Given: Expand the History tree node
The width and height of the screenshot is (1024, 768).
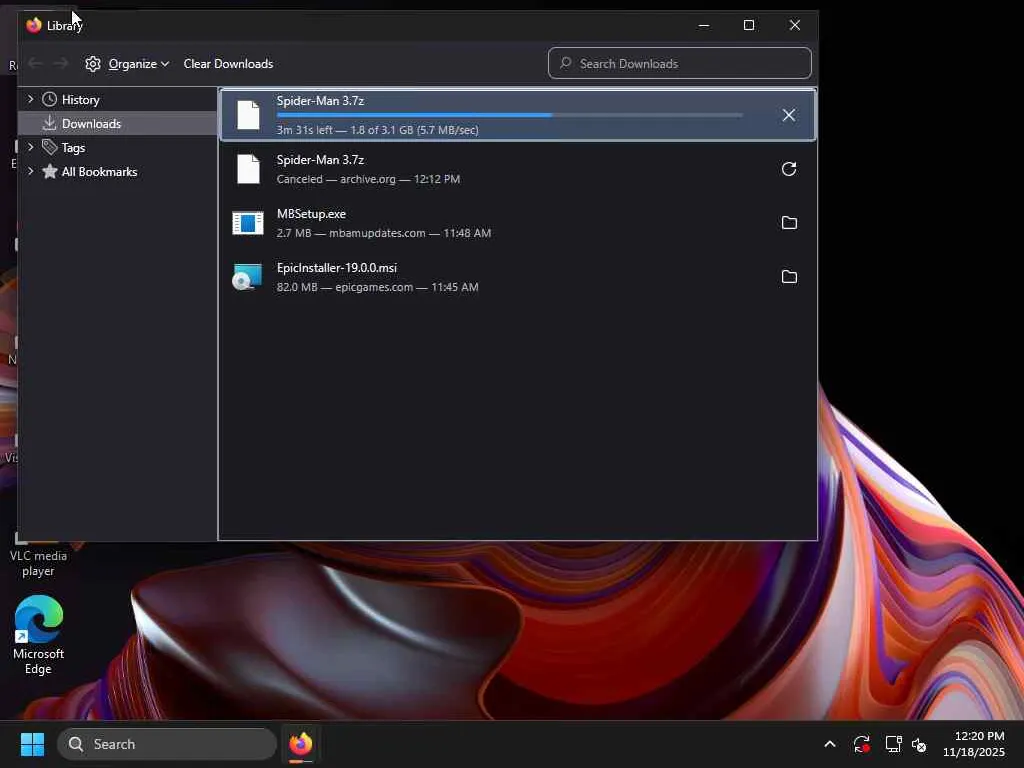Looking at the screenshot, I should tap(30, 99).
